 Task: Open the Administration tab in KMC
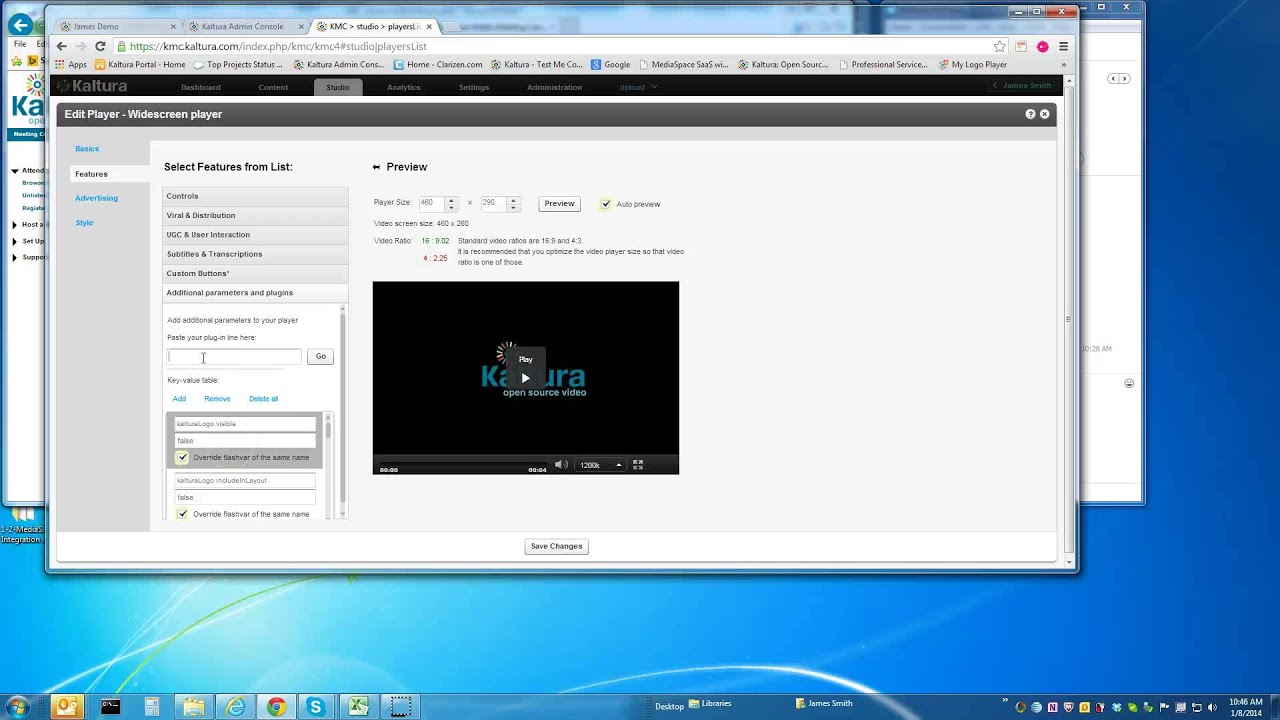coord(554,87)
